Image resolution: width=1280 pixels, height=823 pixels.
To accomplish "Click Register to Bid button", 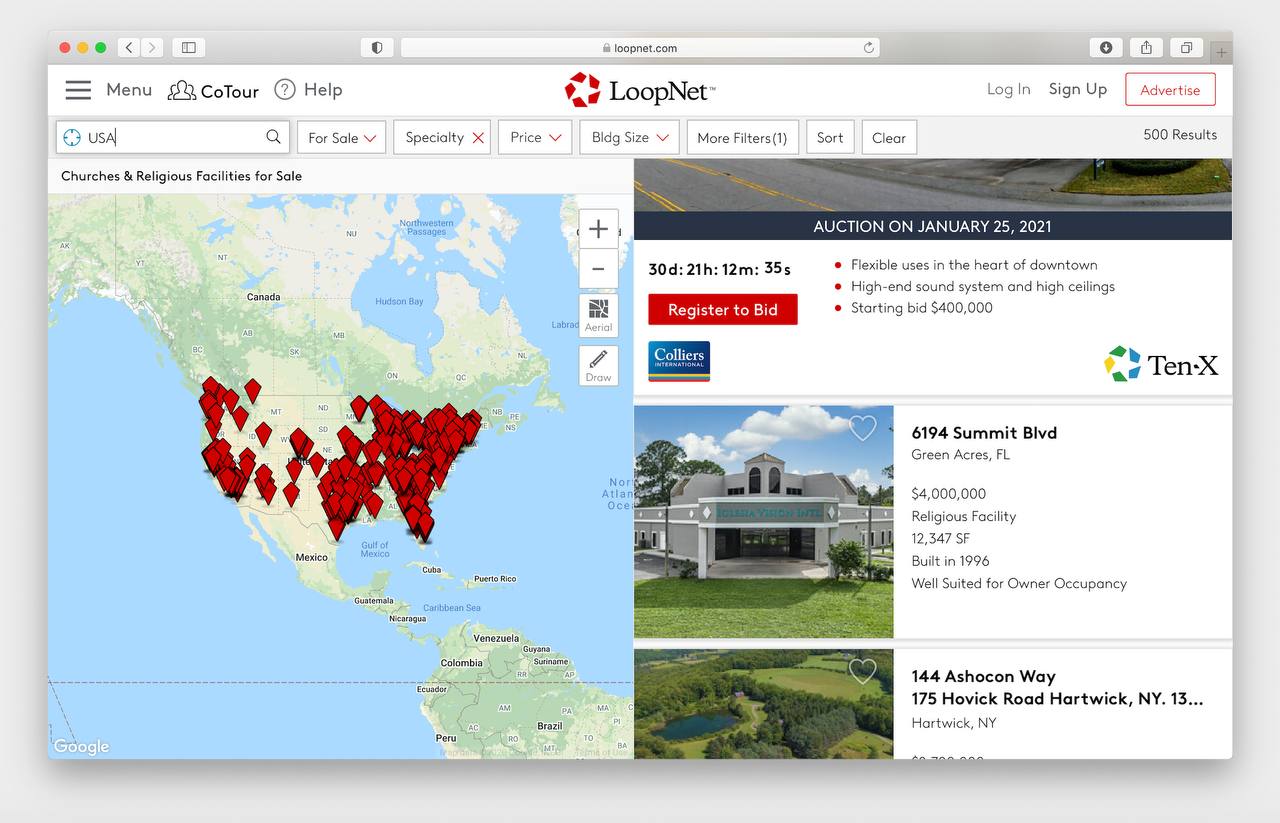I will [723, 310].
